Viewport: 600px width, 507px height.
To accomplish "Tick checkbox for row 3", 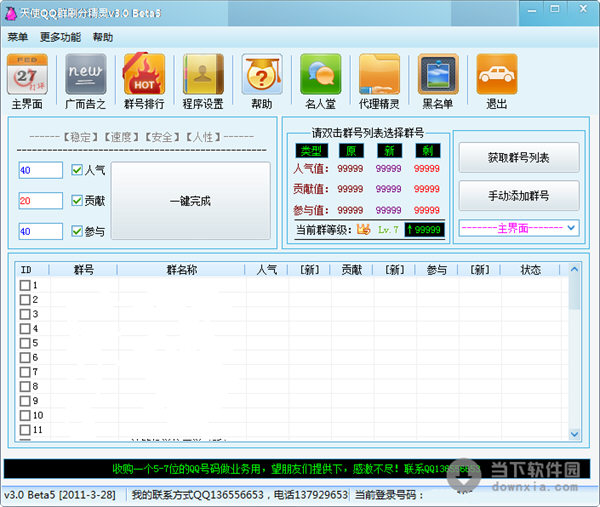I will tap(25, 315).
